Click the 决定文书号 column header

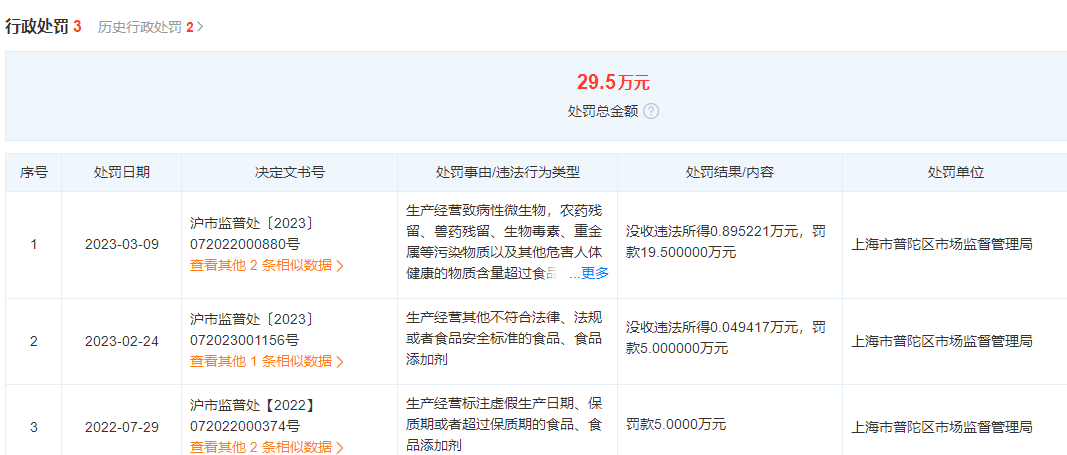pos(289,172)
